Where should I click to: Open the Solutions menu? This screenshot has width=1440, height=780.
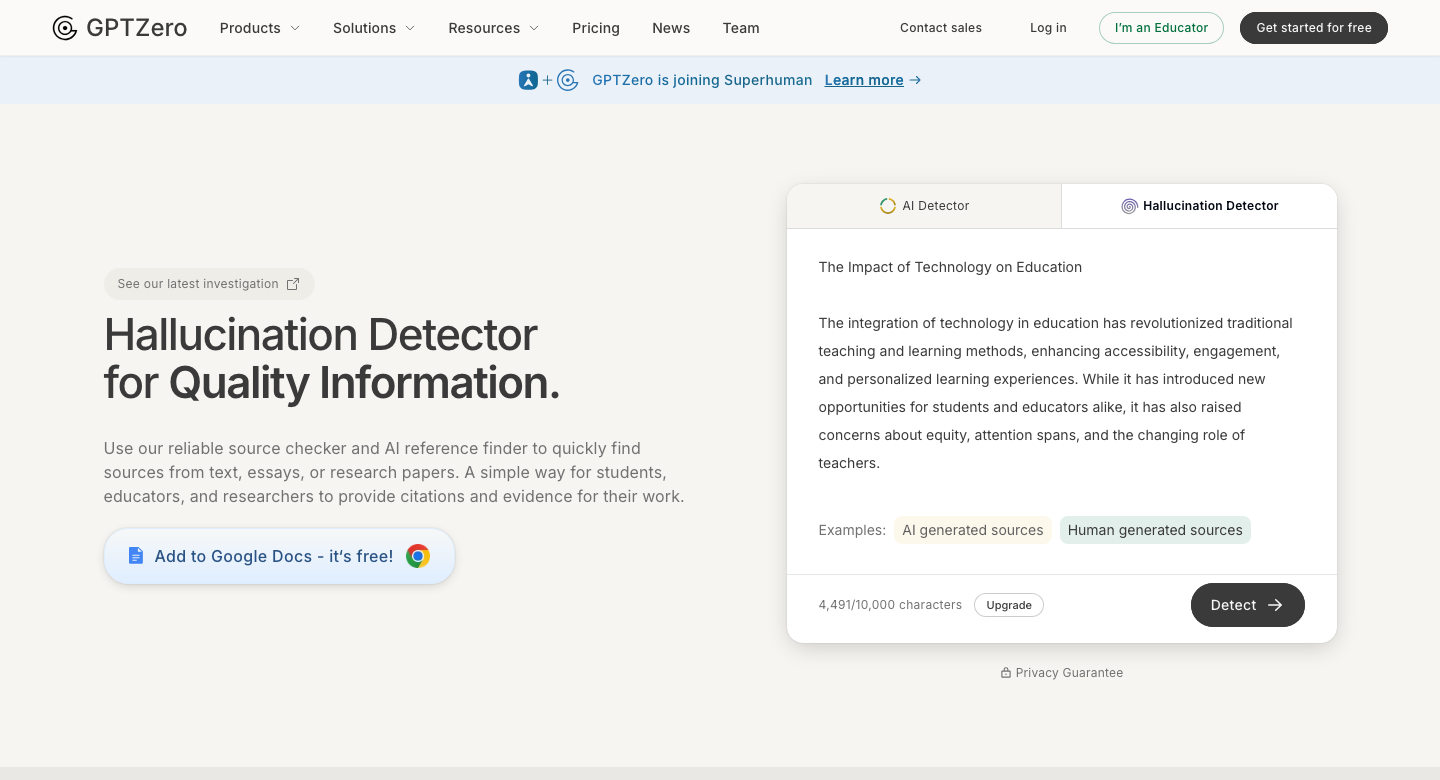[374, 28]
